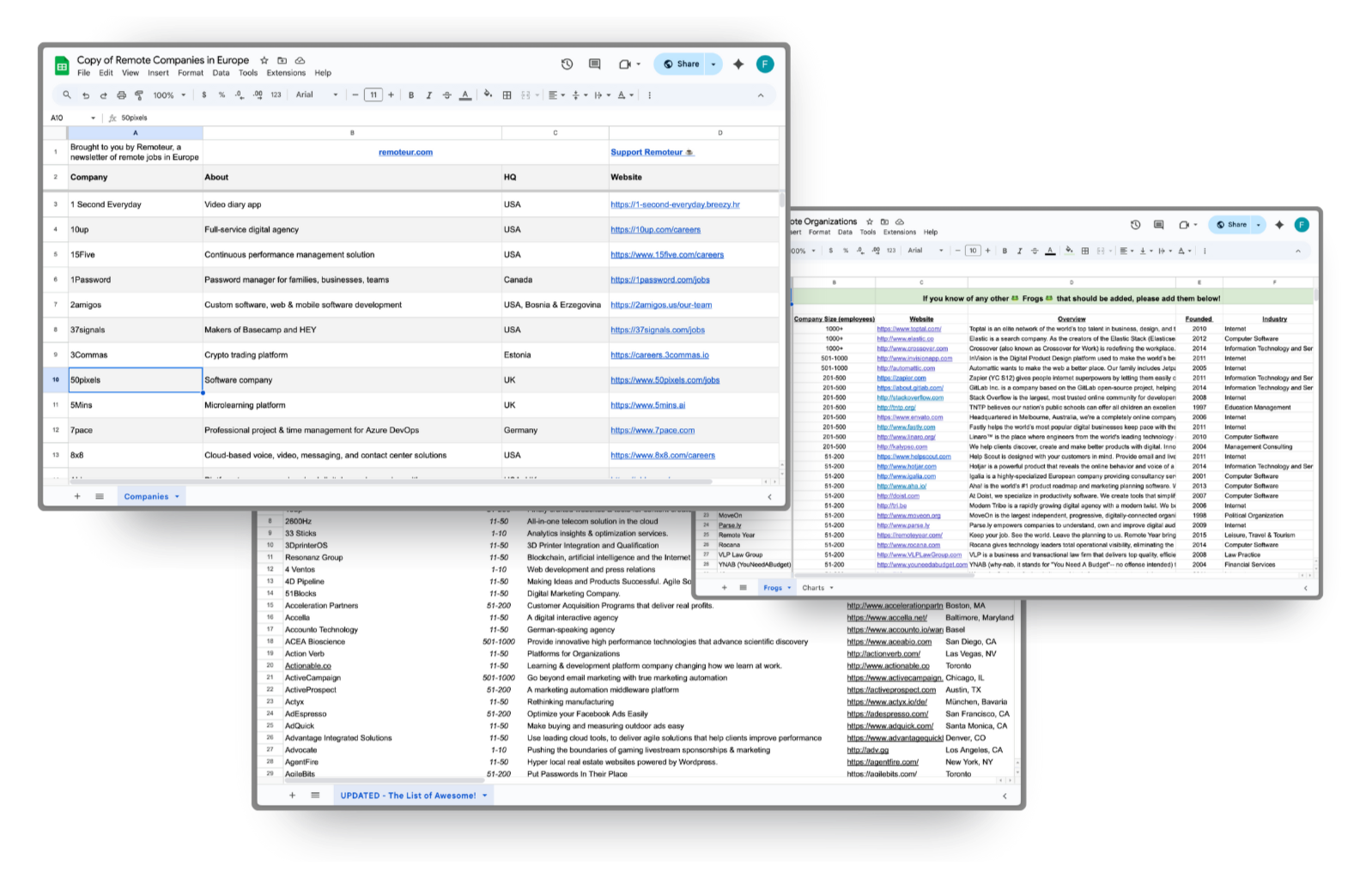Click undo arrow in Remote Companies toolbar

(85, 95)
